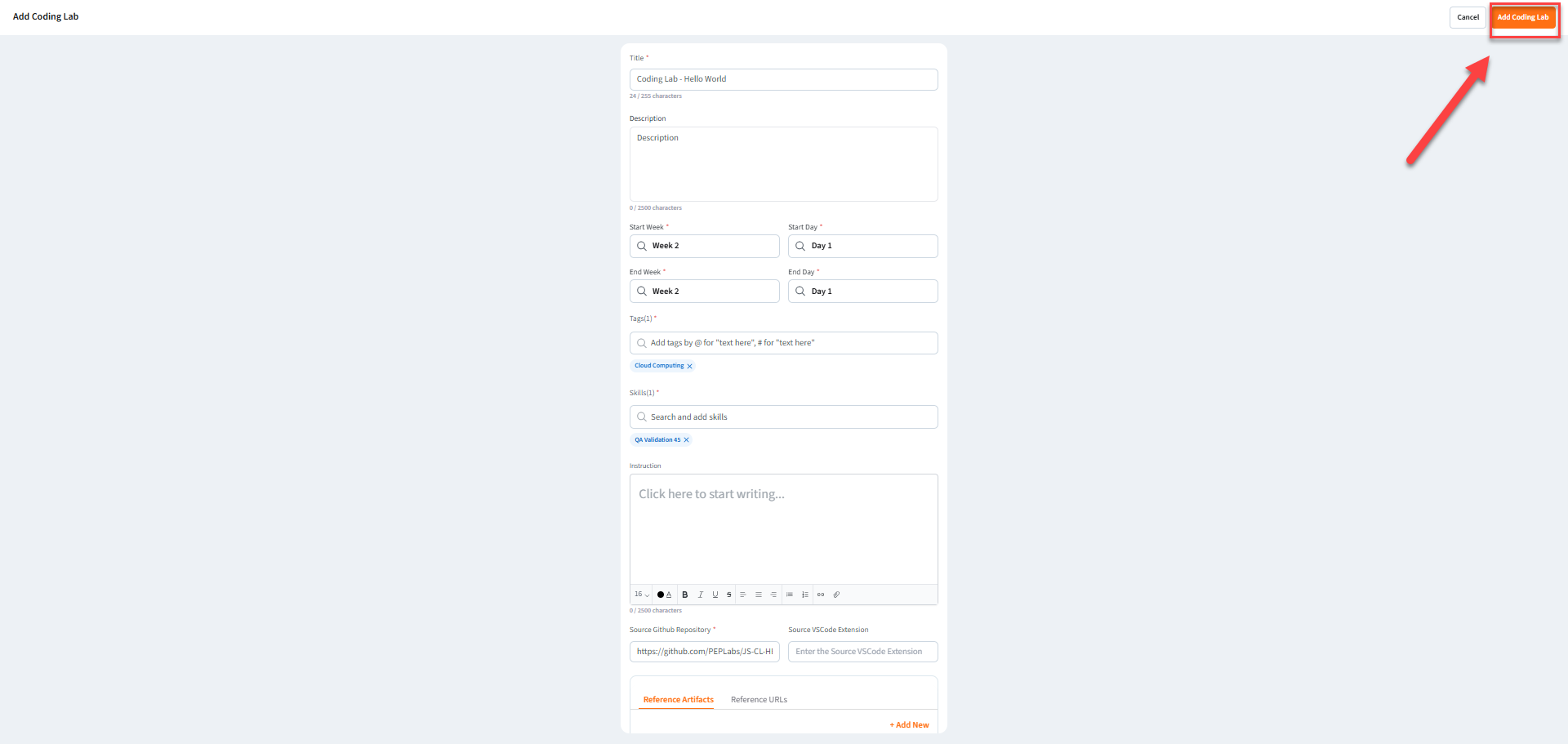The height and width of the screenshot is (744, 1568).
Task: Toggle underline formatting in the editor
Action: tap(715, 595)
